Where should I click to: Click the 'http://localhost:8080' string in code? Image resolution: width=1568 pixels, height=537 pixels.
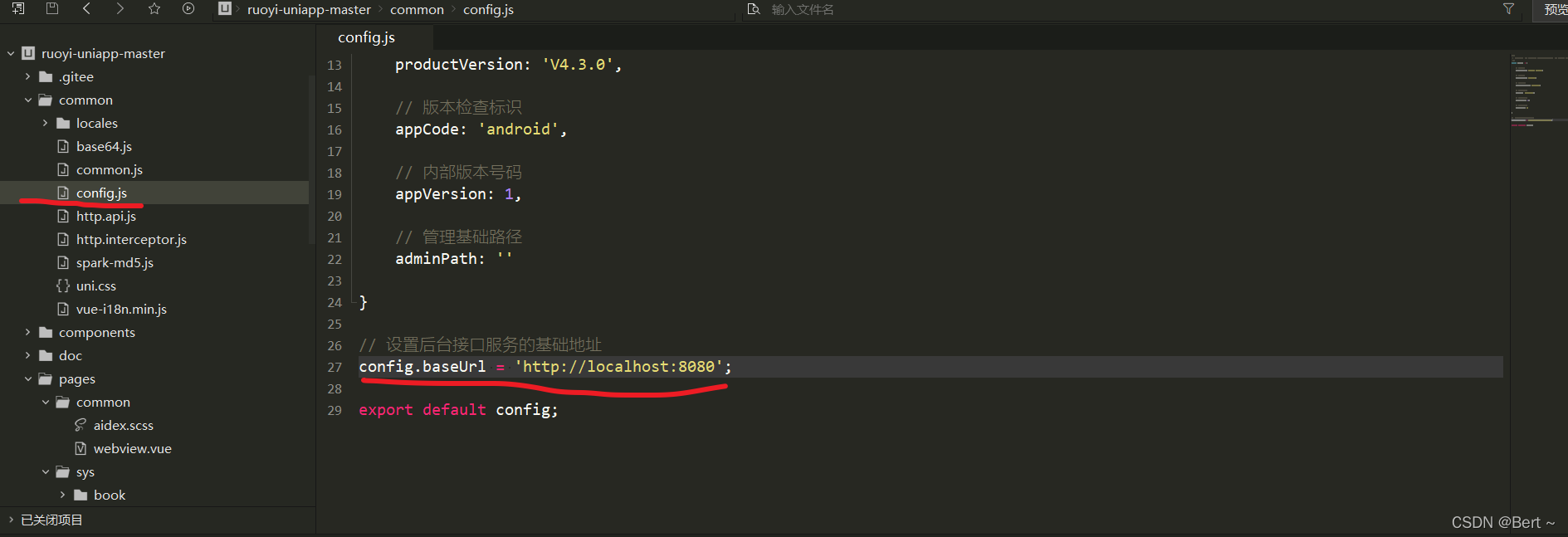coord(618,366)
